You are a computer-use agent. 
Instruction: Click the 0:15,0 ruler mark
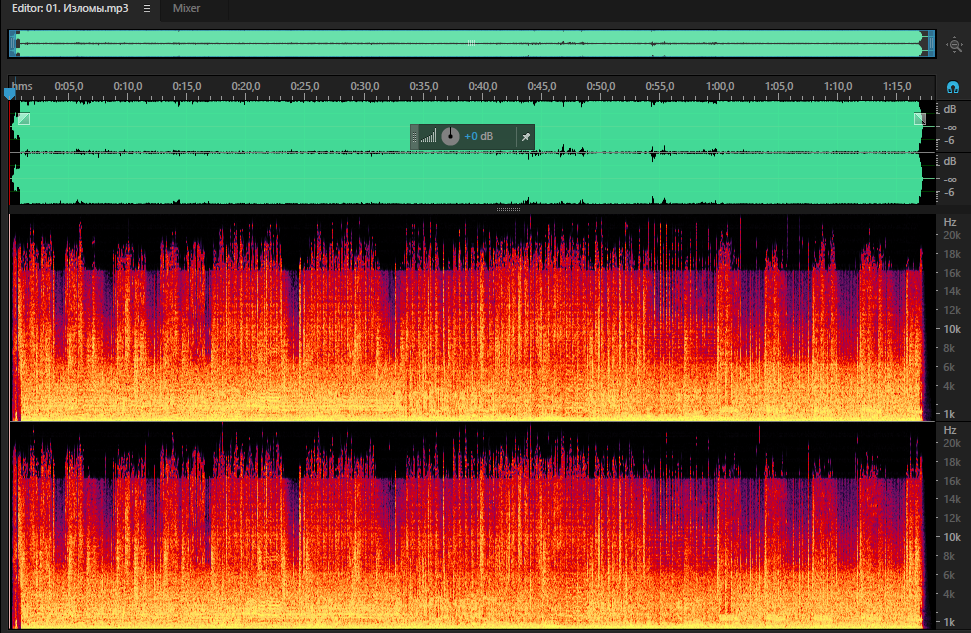point(186,86)
